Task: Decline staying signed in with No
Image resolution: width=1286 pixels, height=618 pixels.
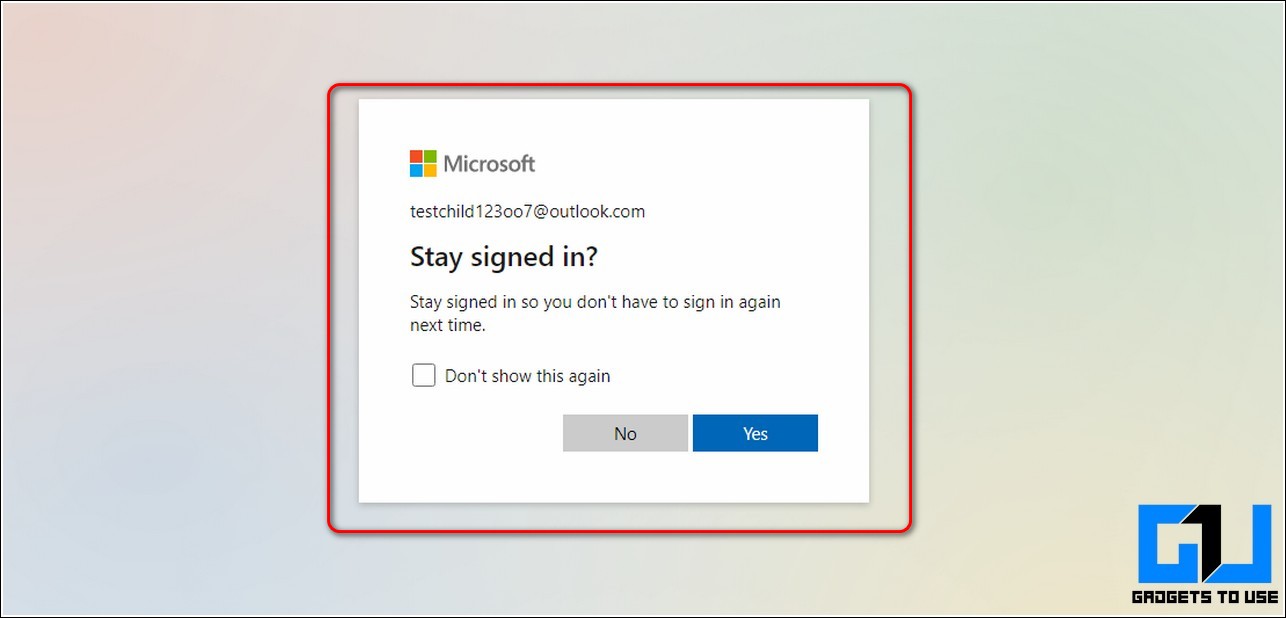Action: click(x=625, y=433)
